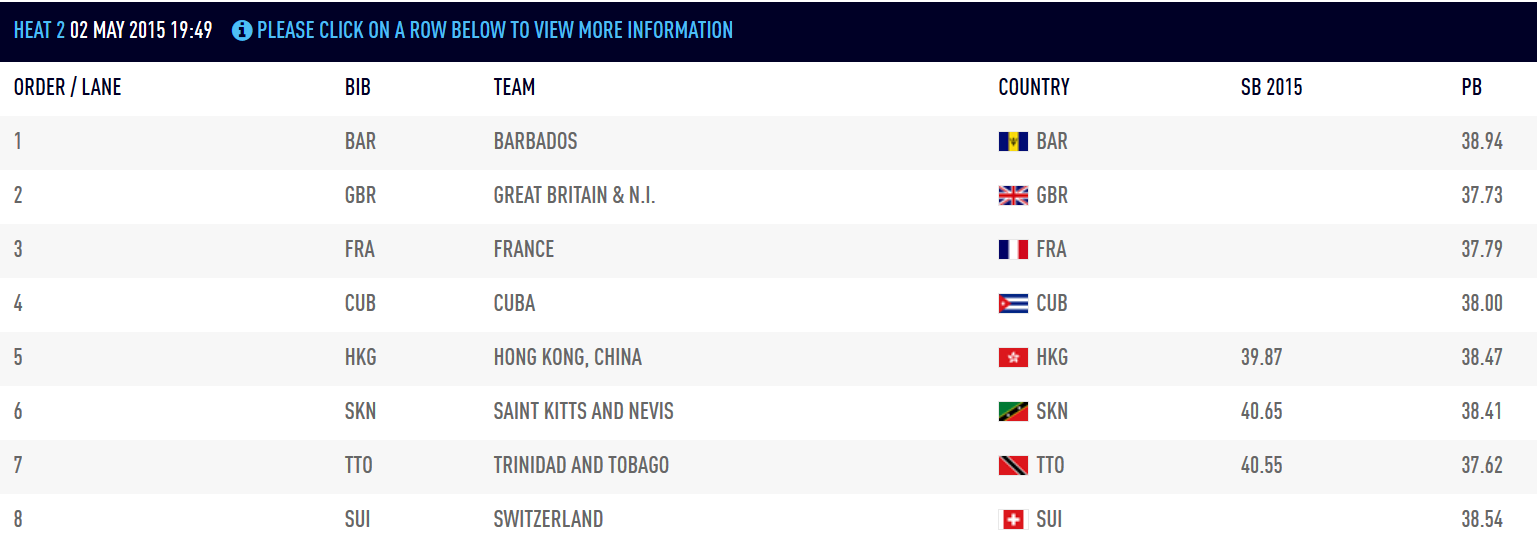Open the Heat 2 link
Image resolution: width=1537 pixels, height=544 pixels.
(x=39, y=30)
